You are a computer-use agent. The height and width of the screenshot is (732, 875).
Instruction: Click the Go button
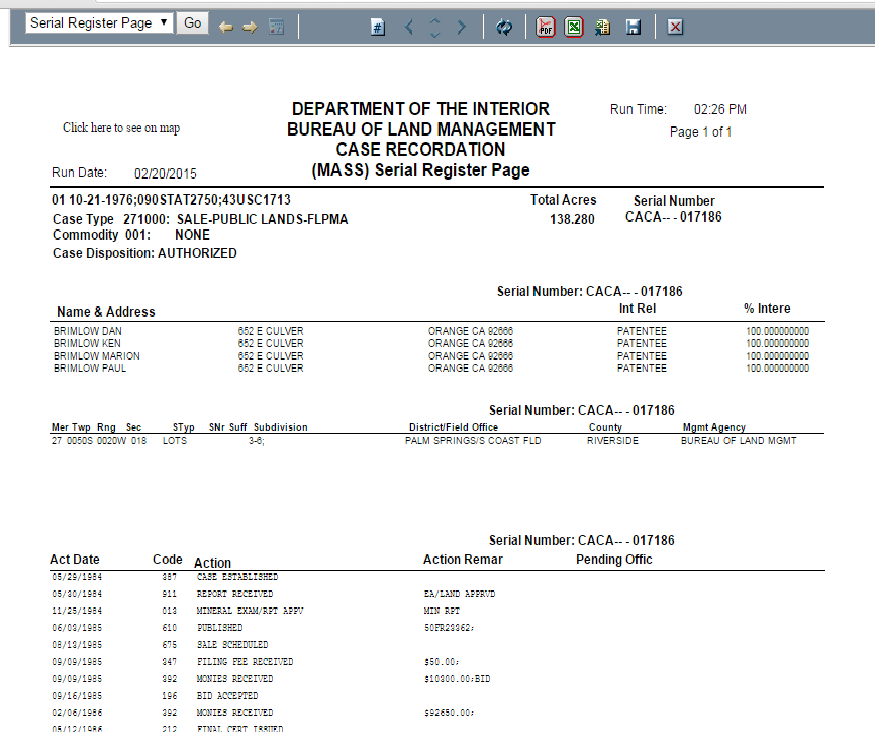[192, 23]
